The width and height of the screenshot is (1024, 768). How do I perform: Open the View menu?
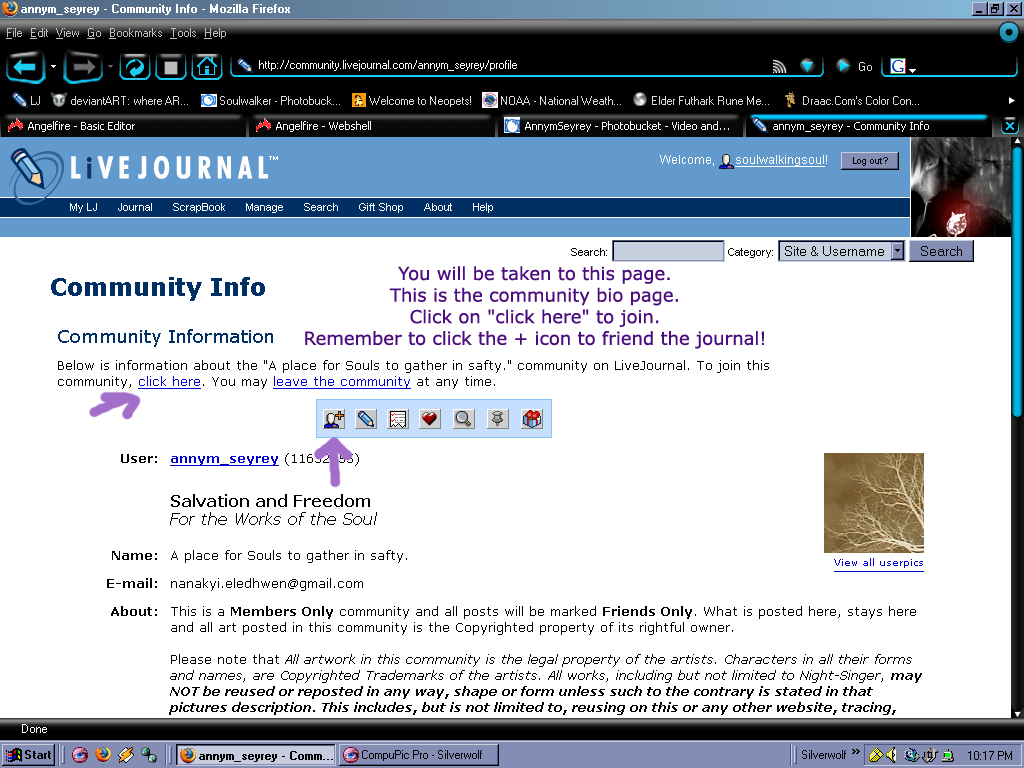click(67, 33)
